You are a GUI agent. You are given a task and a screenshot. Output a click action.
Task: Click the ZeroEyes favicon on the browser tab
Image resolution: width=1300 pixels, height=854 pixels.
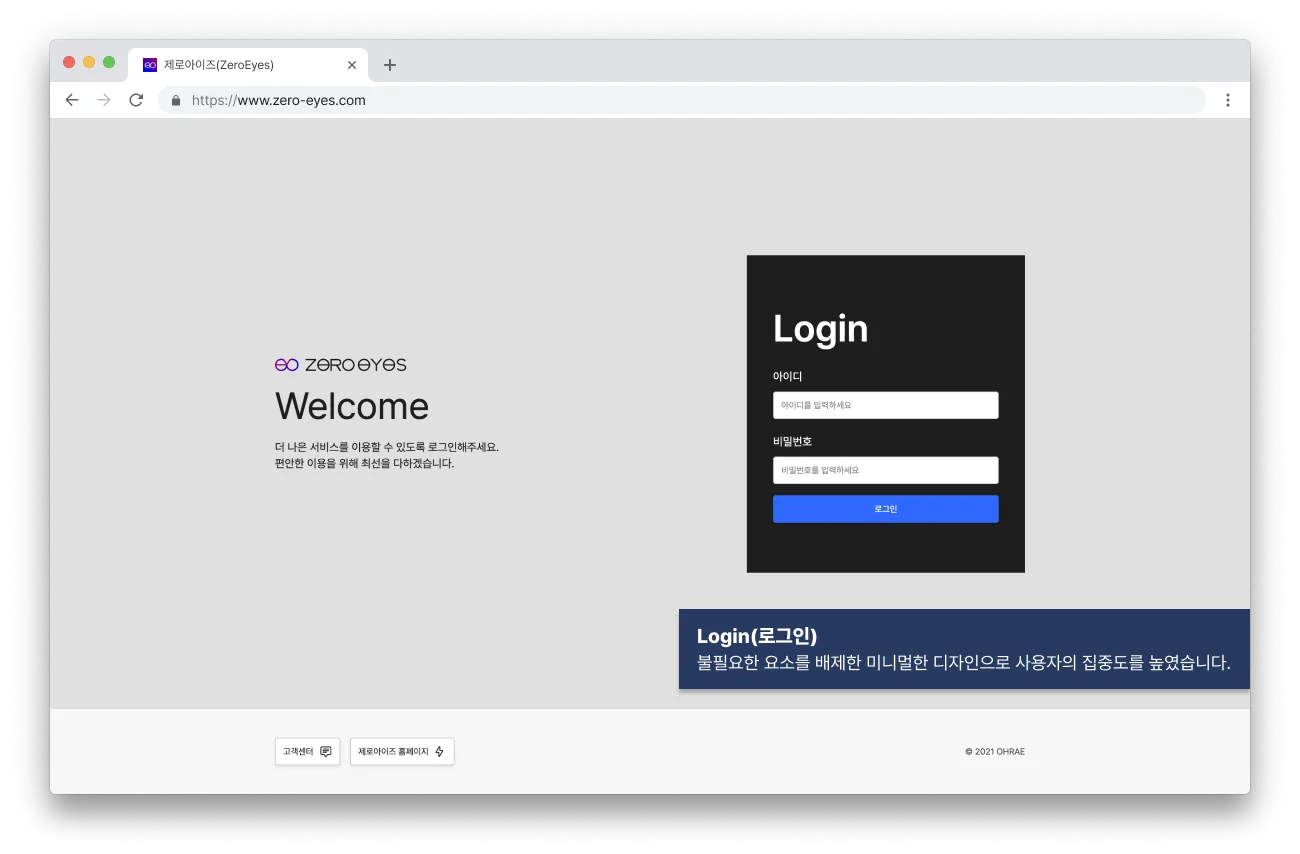point(149,64)
